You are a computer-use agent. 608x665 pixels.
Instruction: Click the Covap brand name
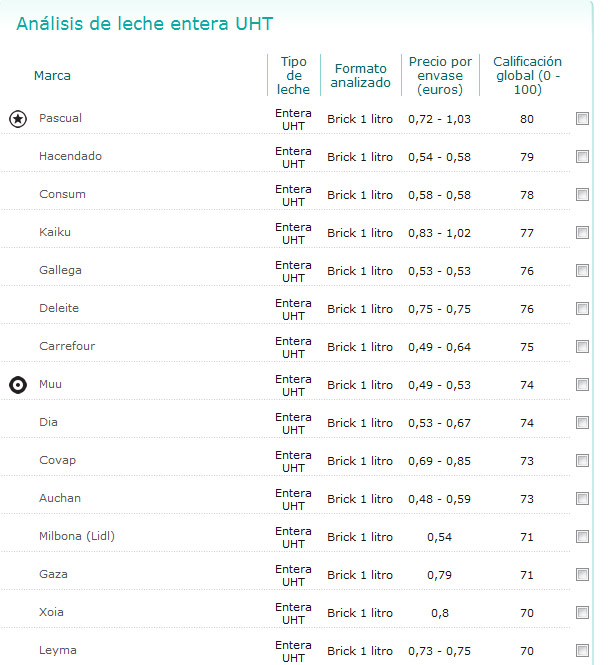coord(57,461)
